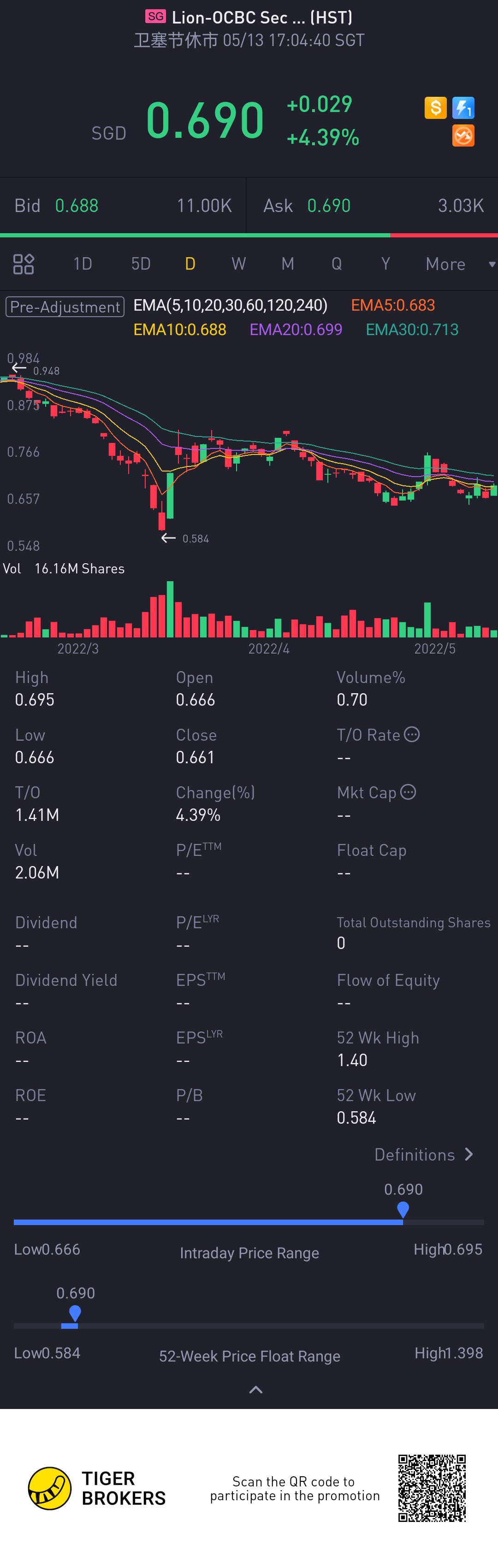
Task: Tap the T/O Rate info icon
Action: coord(412,734)
